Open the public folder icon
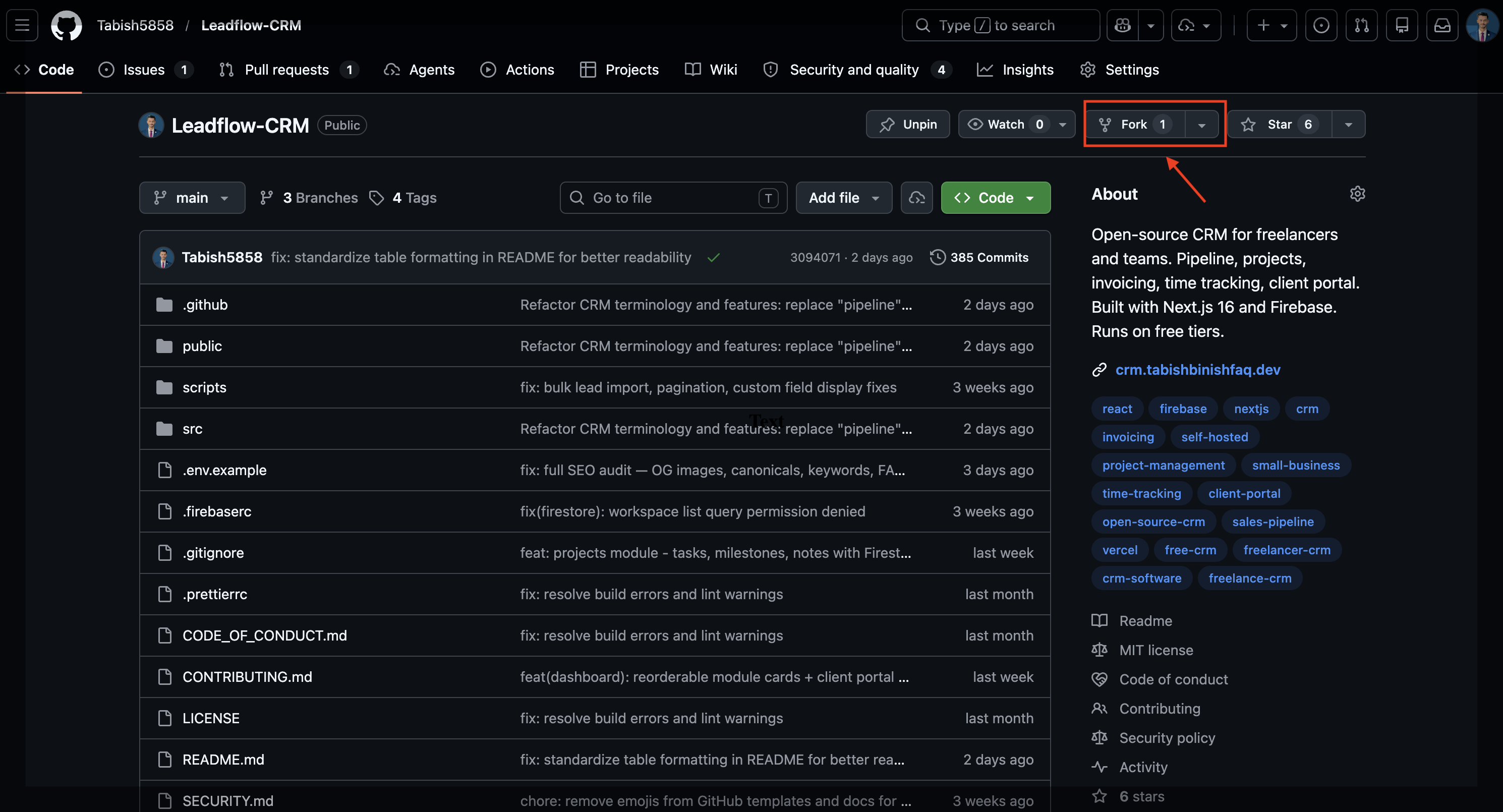The image size is (1503, 812). (x=164, y=346)
